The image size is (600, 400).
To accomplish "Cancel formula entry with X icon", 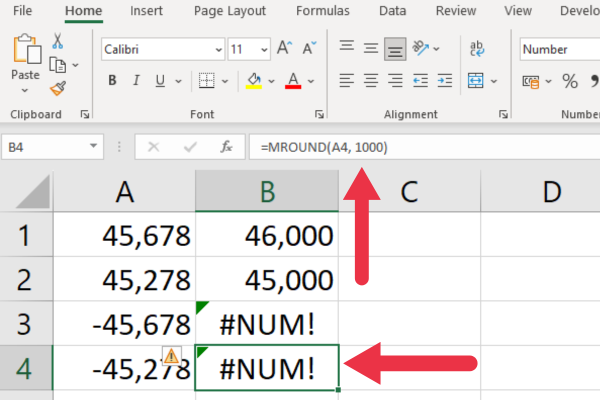I will point(153,147).
